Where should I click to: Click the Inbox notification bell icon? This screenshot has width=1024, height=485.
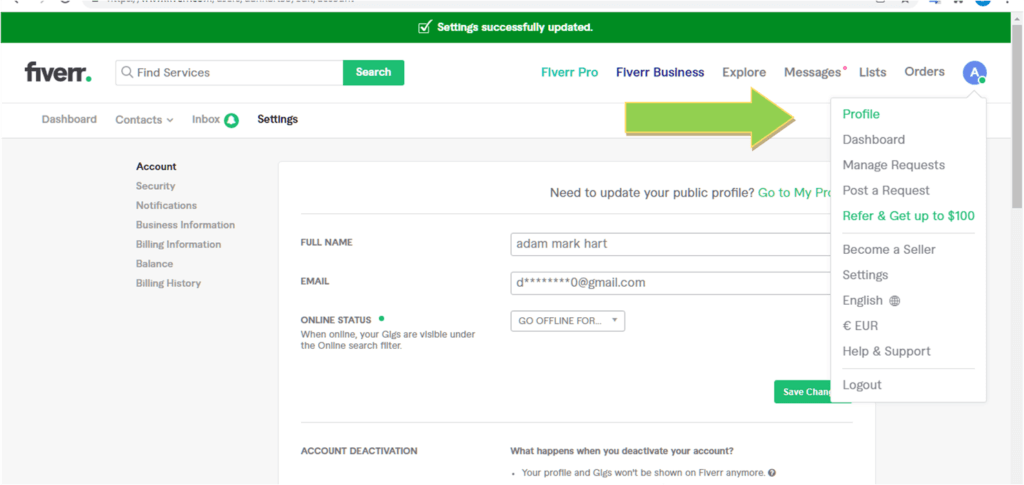coord(231,120)
